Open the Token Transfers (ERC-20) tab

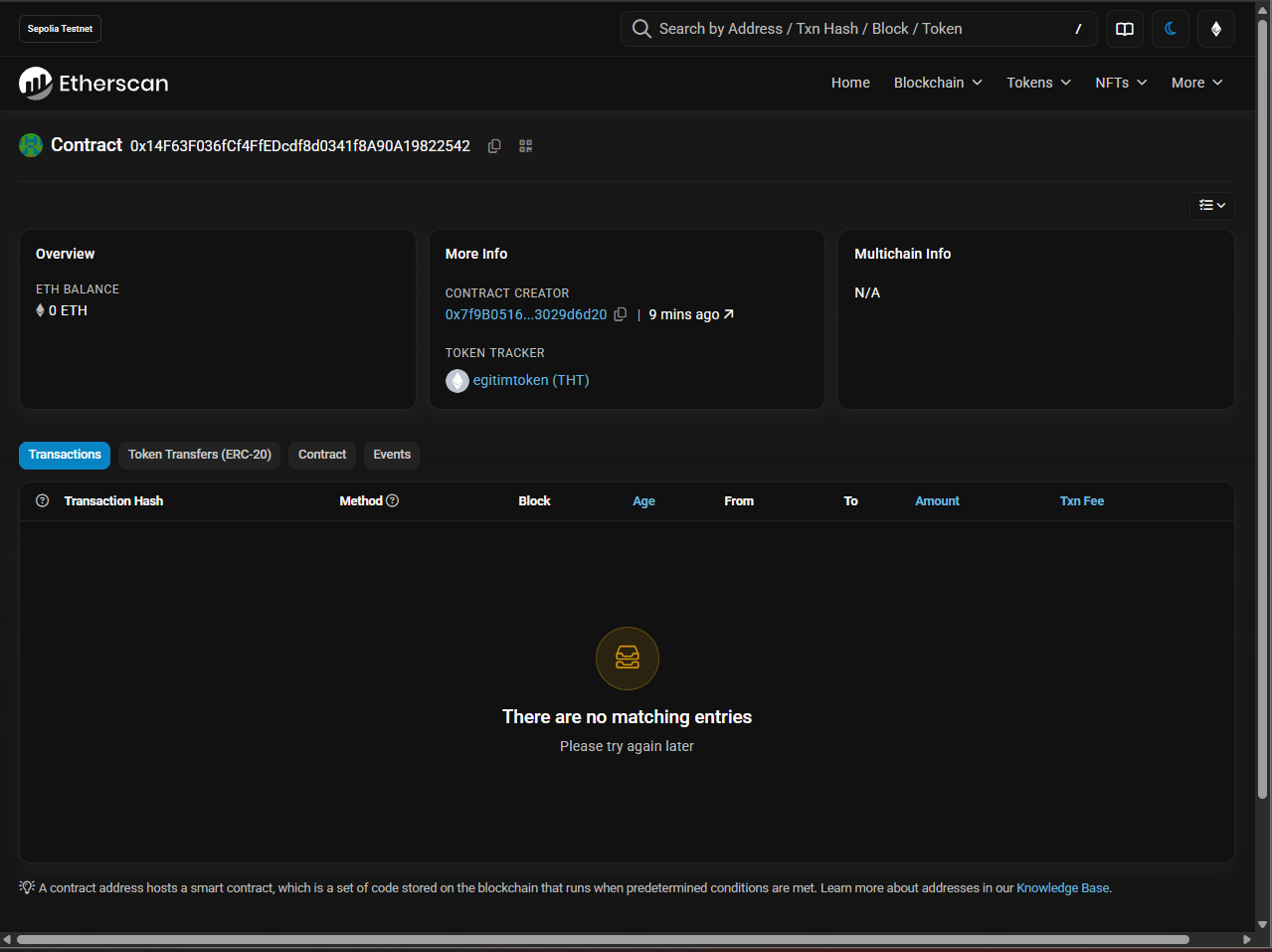[199, 455]
